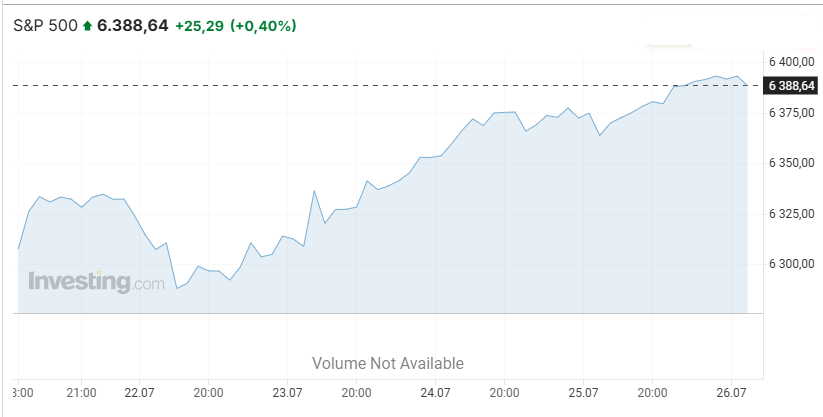823x417 pixels.
Task: Click the dashed current price line
Action: tap(388, 85)
